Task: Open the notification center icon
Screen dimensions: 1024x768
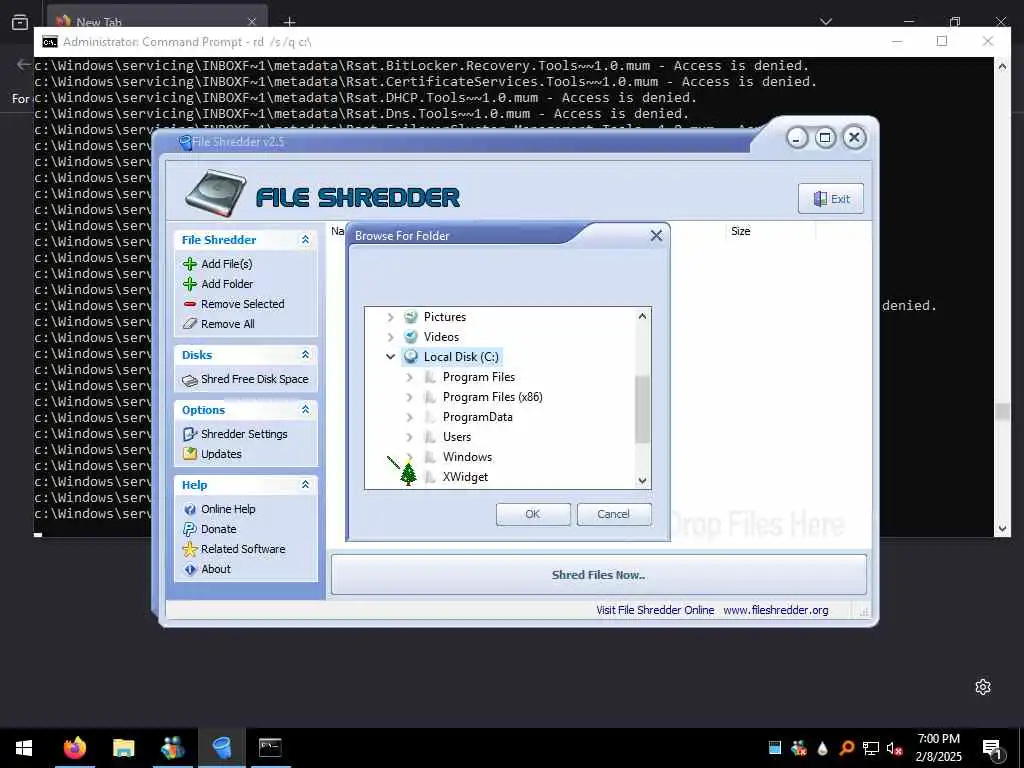Action: pos(992,749)
